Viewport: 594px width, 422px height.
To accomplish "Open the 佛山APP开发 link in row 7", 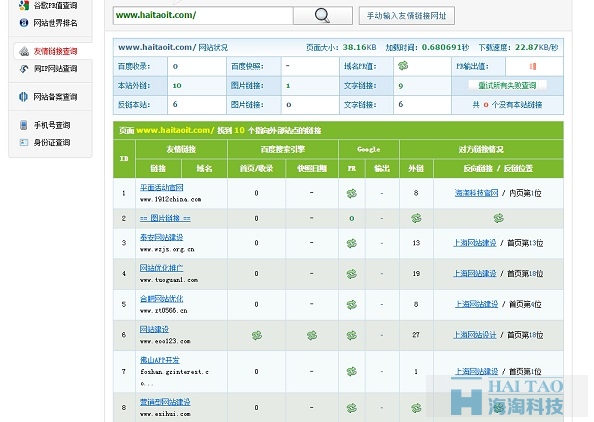I will point(160,360).
